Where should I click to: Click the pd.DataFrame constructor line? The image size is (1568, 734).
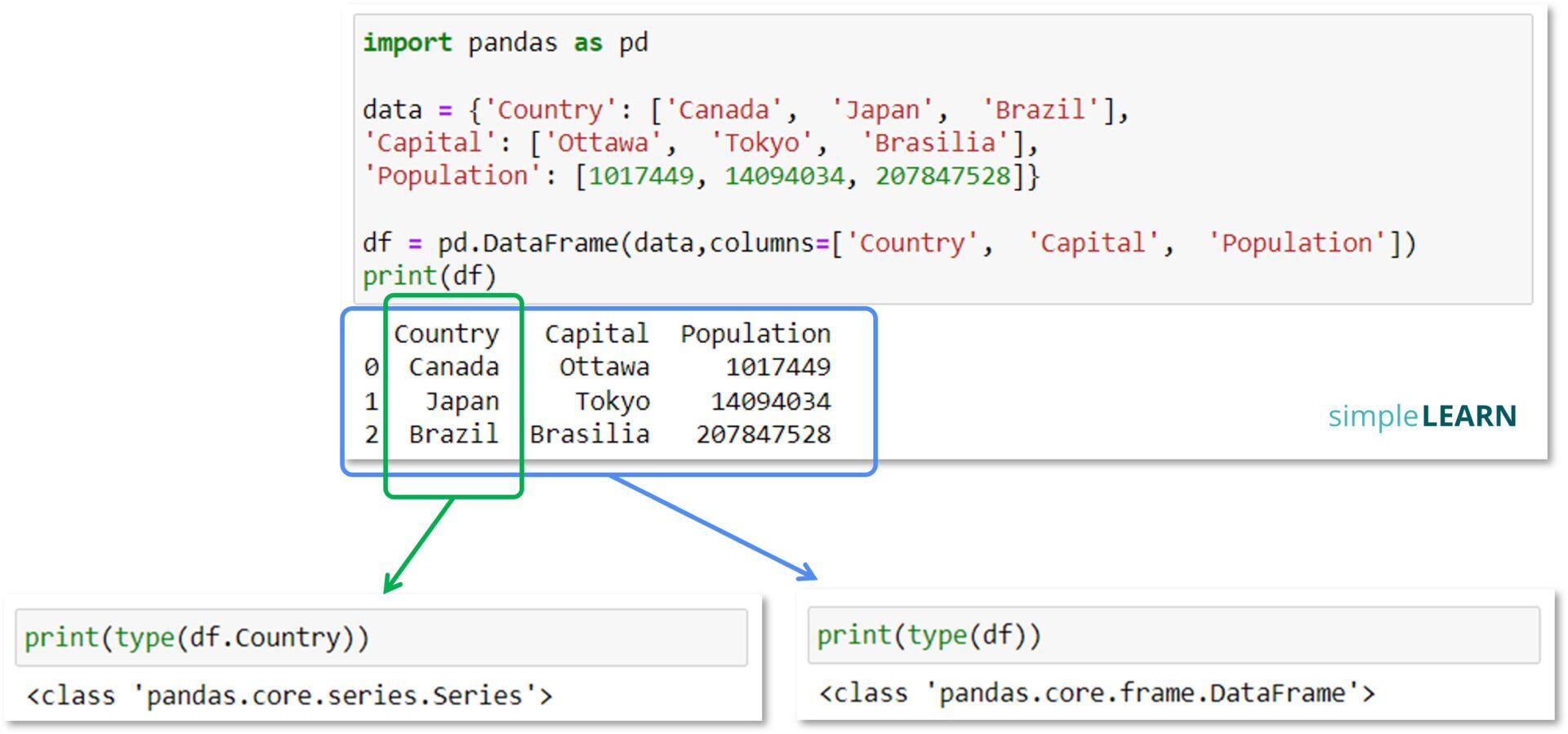889,242
